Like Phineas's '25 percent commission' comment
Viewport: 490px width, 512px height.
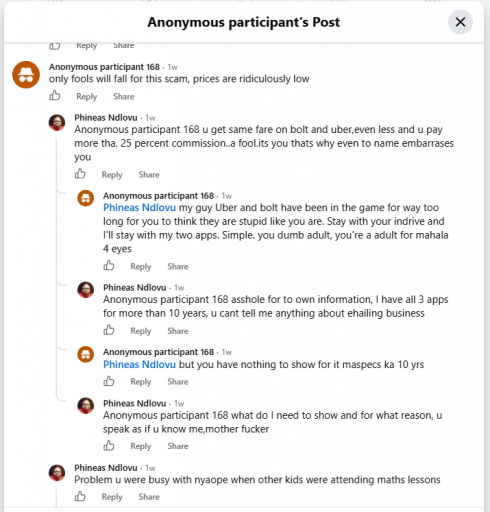tap(80, 174)
